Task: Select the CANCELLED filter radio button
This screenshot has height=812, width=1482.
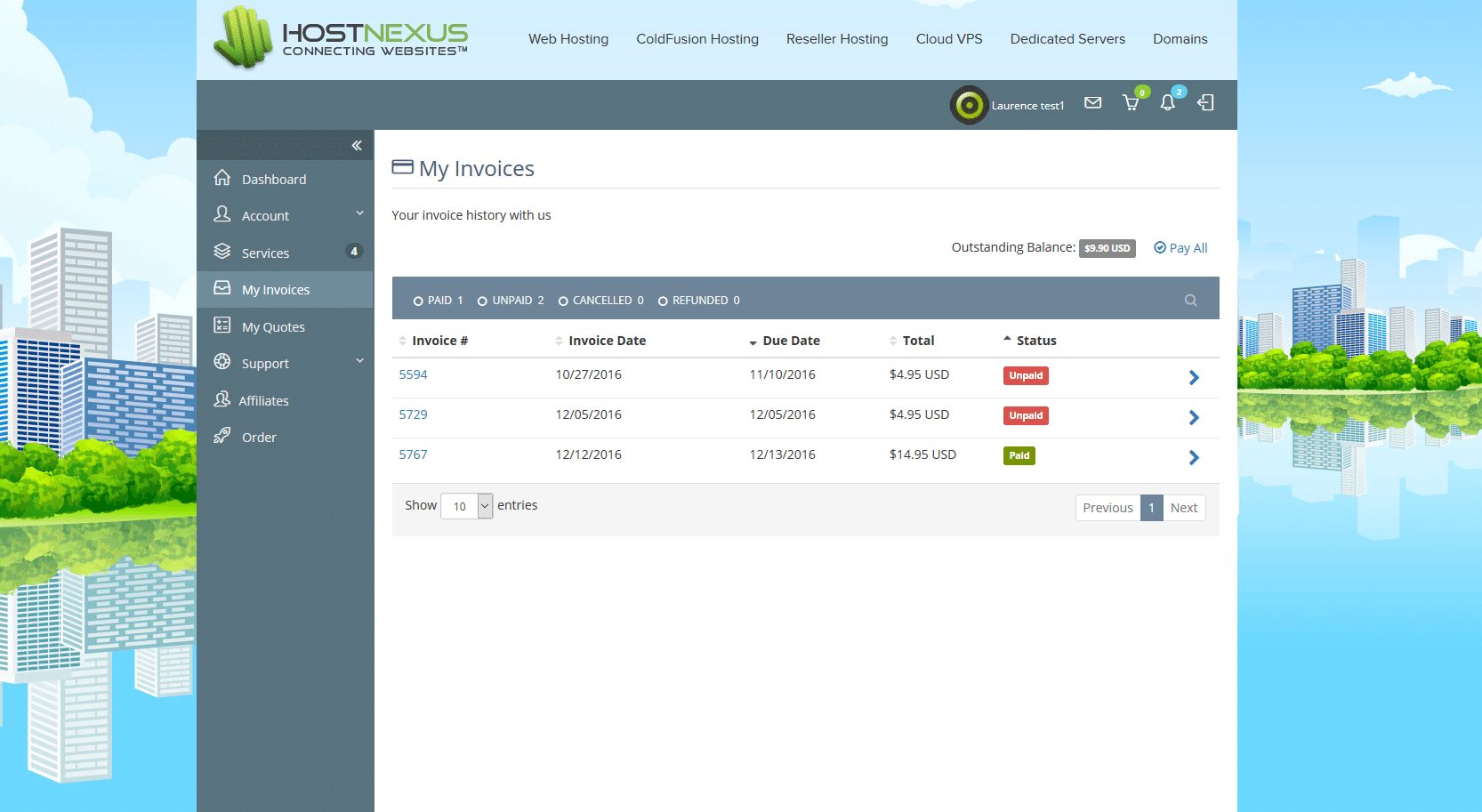Action: [x=563, y=301]
